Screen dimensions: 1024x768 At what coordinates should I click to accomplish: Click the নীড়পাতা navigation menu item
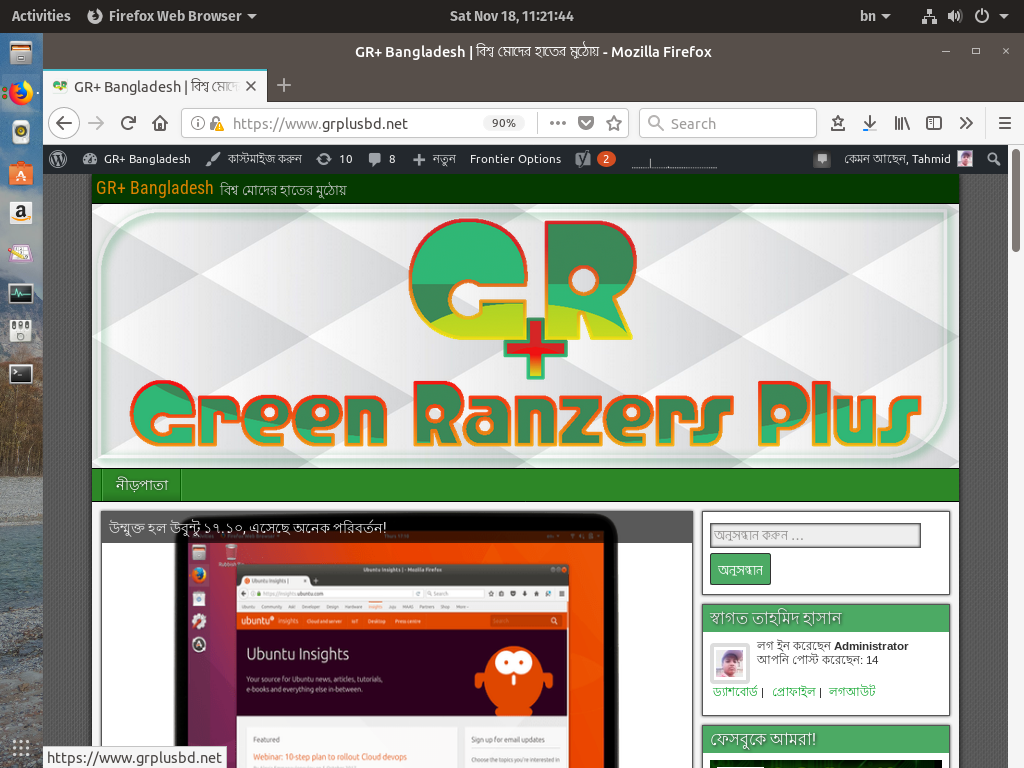coord(142,485)
